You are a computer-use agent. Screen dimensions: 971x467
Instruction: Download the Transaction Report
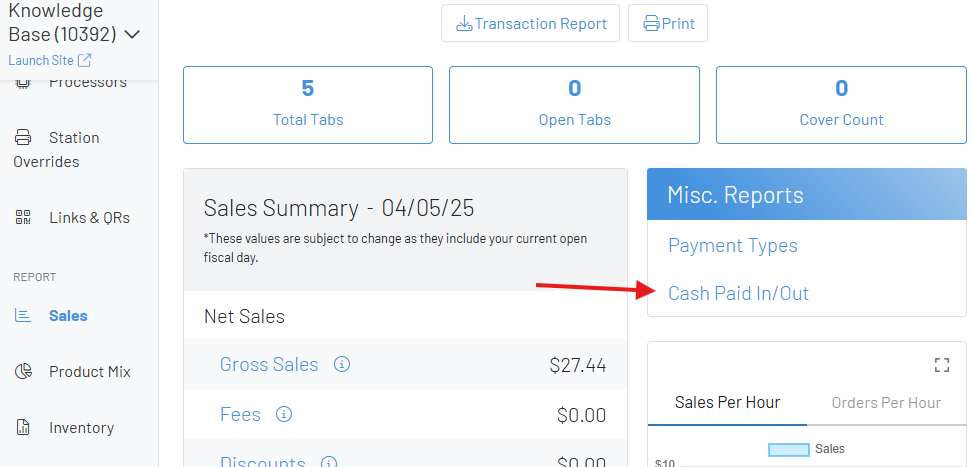531,24
